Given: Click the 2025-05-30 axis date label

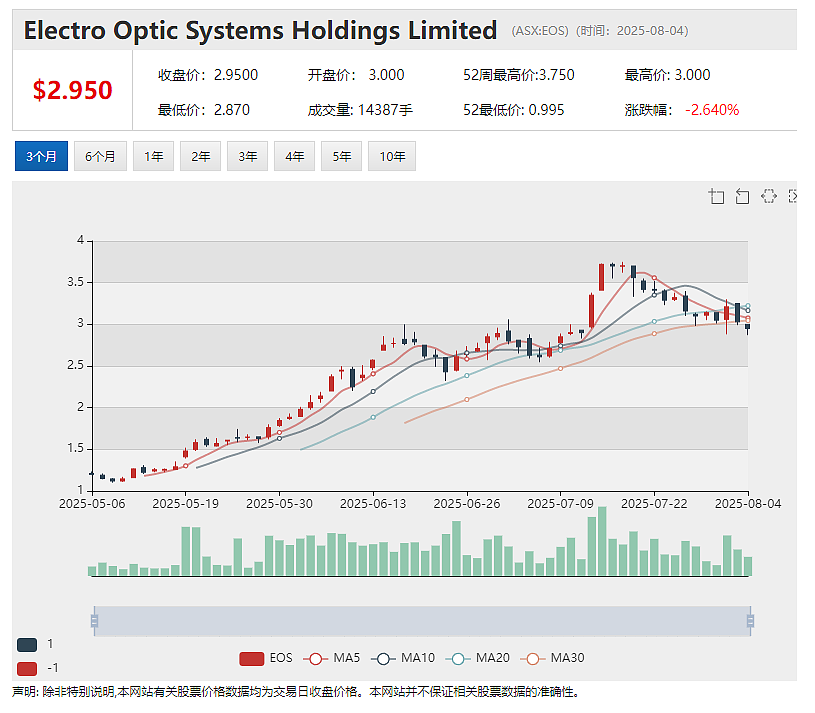Looking at the screenshot, I should (x=279, y=504).
